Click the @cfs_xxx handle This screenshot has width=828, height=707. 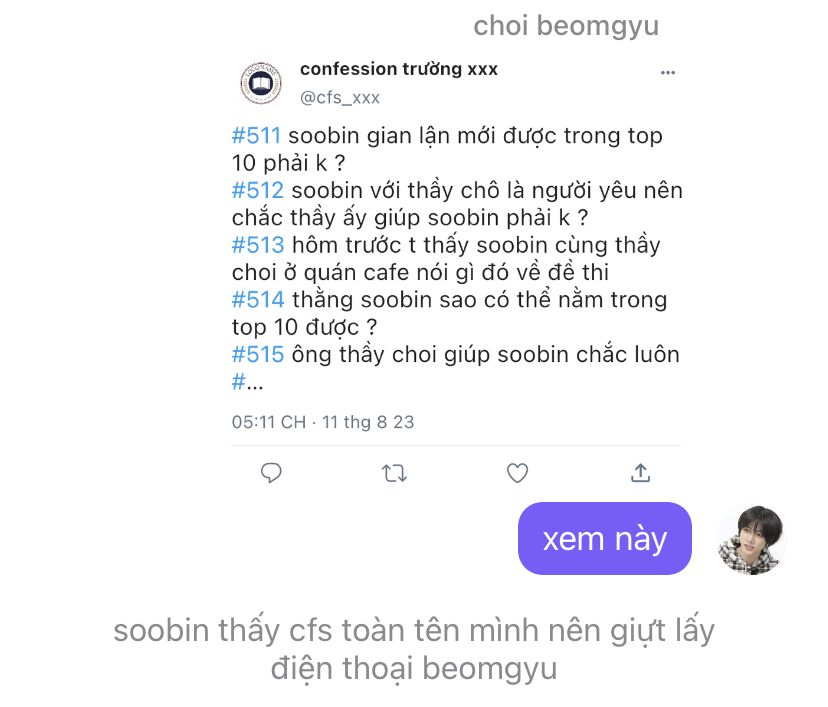pyautogui.click(x=340, y=98)
